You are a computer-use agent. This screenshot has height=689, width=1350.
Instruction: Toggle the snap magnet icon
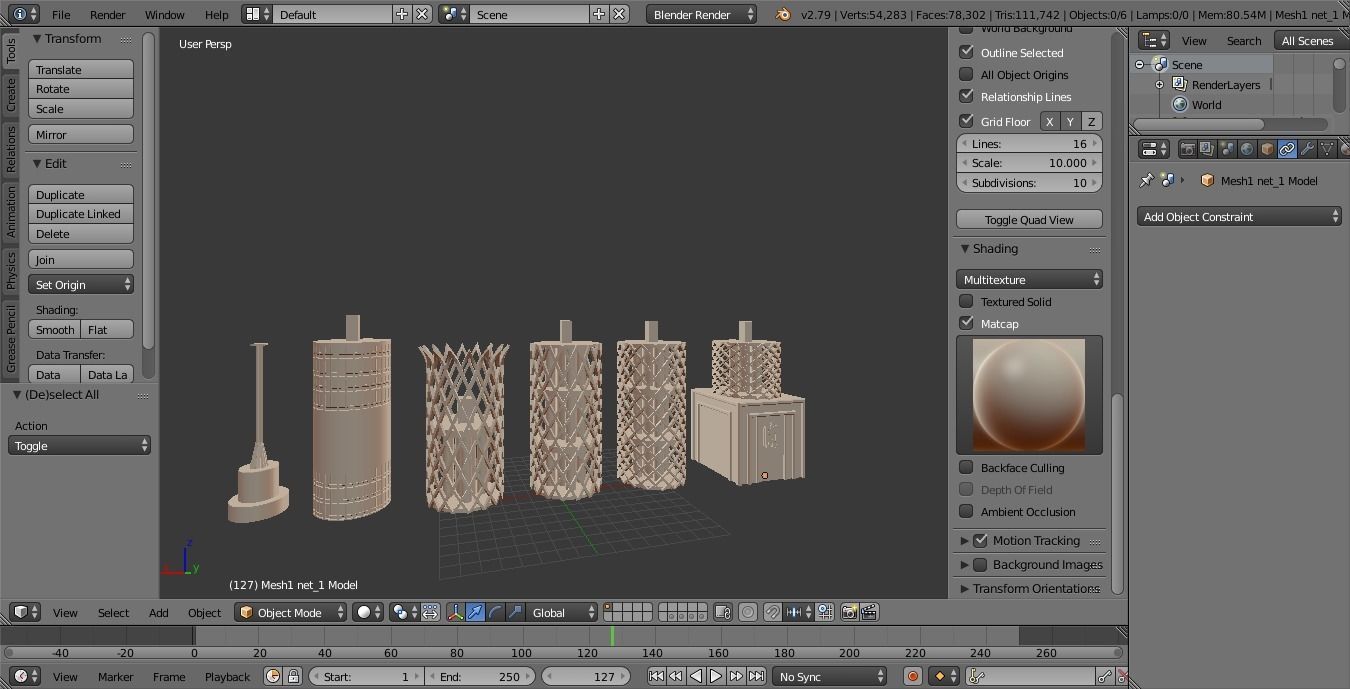(x=772, y=612)
